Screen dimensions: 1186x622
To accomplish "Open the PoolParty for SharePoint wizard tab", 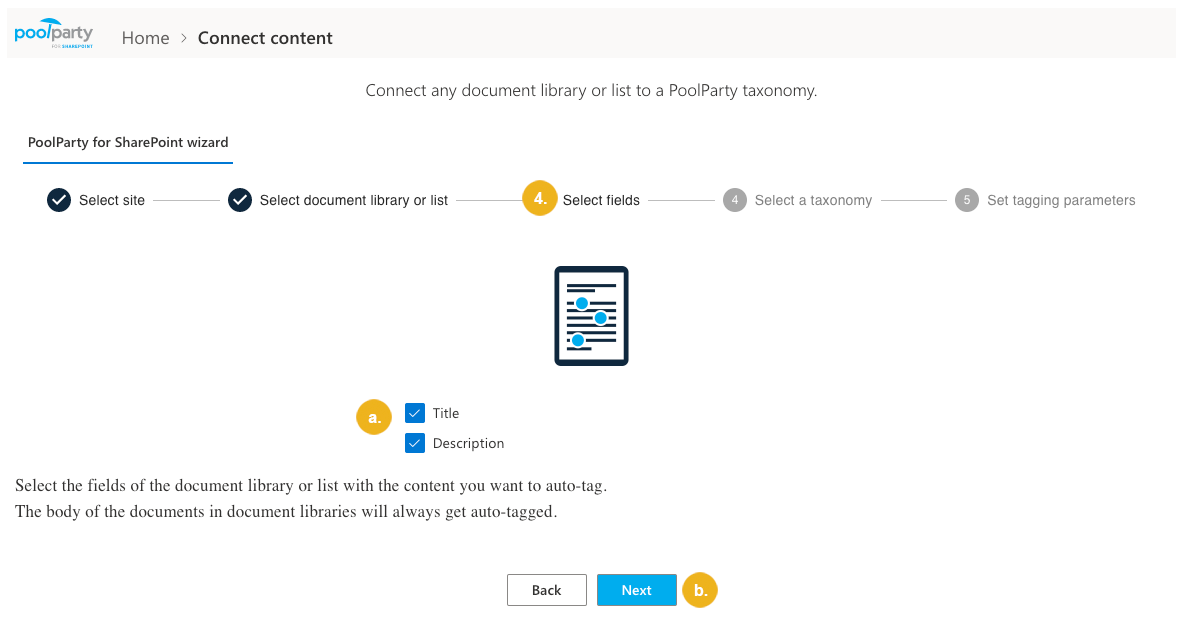I will [x=128, y=142].
